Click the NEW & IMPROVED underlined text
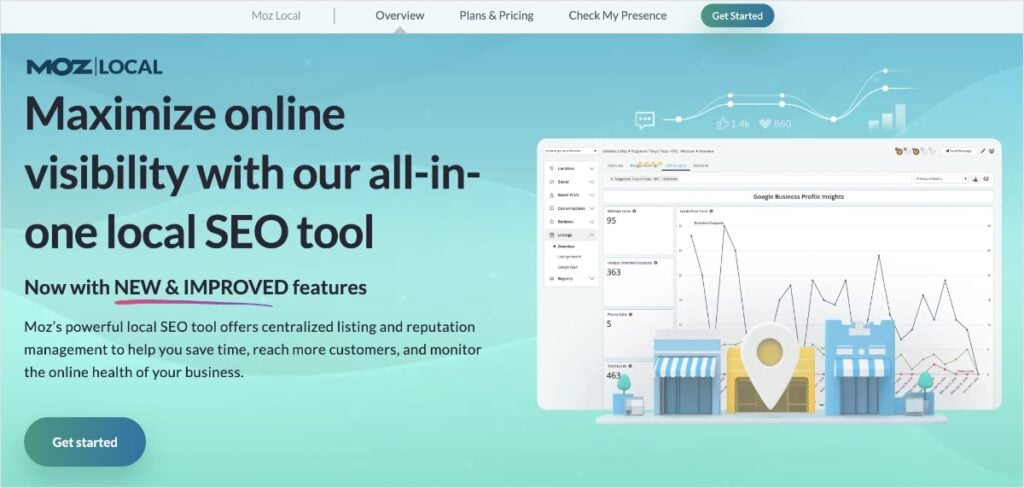The image size is (1024, 488). tap(201, 287)
